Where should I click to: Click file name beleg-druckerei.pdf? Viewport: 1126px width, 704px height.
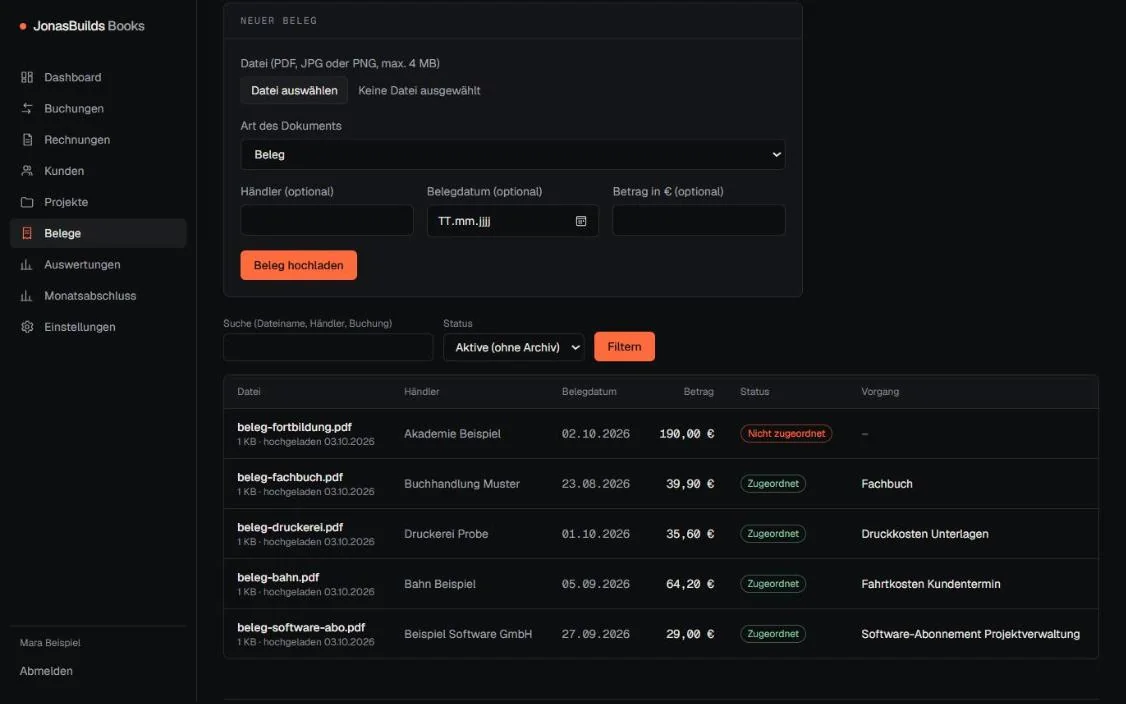pyautogui.click(x=290, y=527)
